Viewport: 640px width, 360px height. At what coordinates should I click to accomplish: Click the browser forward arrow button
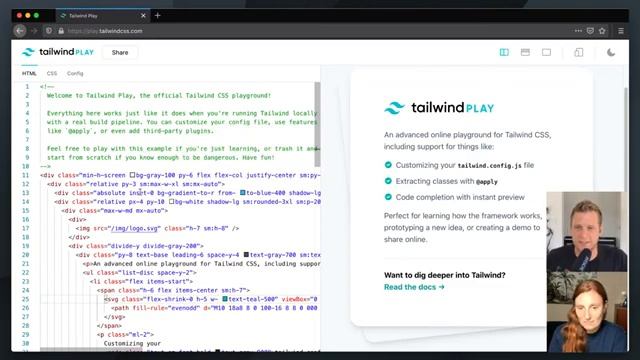34,31
